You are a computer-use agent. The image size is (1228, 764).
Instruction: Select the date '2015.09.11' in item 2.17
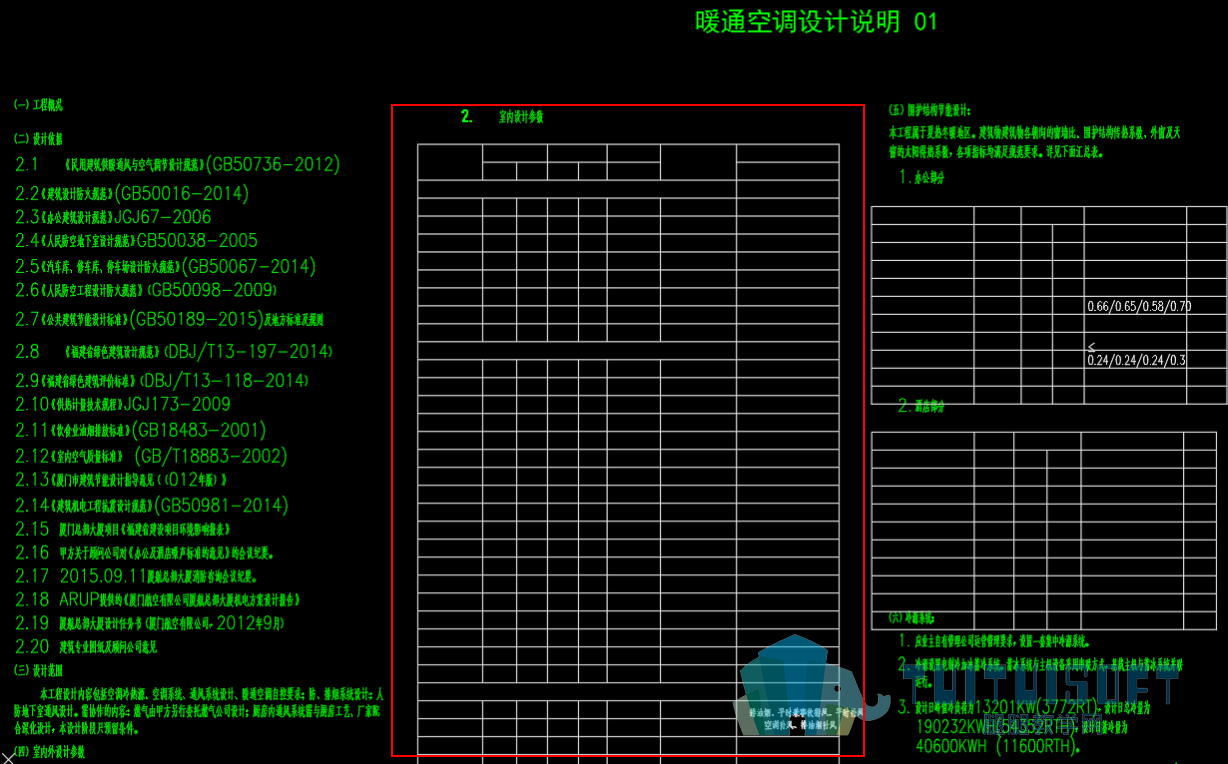click(102, 576)
